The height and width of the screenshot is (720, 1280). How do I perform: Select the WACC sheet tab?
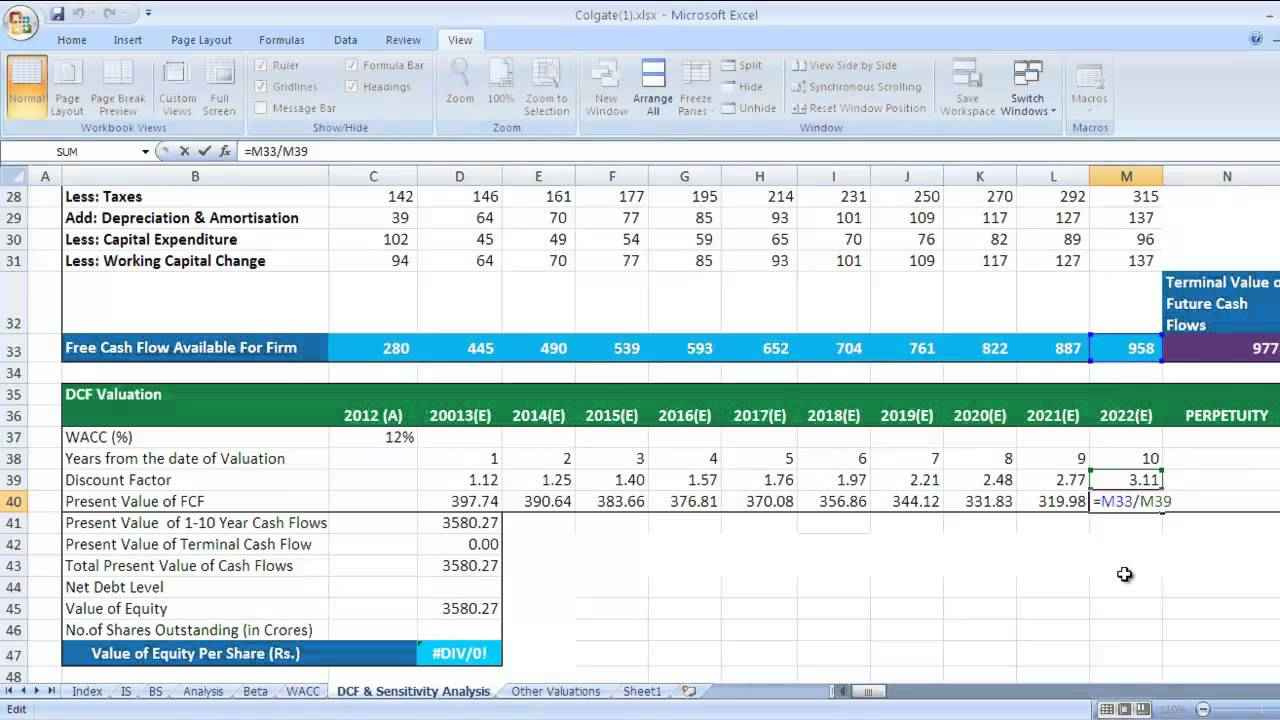(x=303, y=691)
